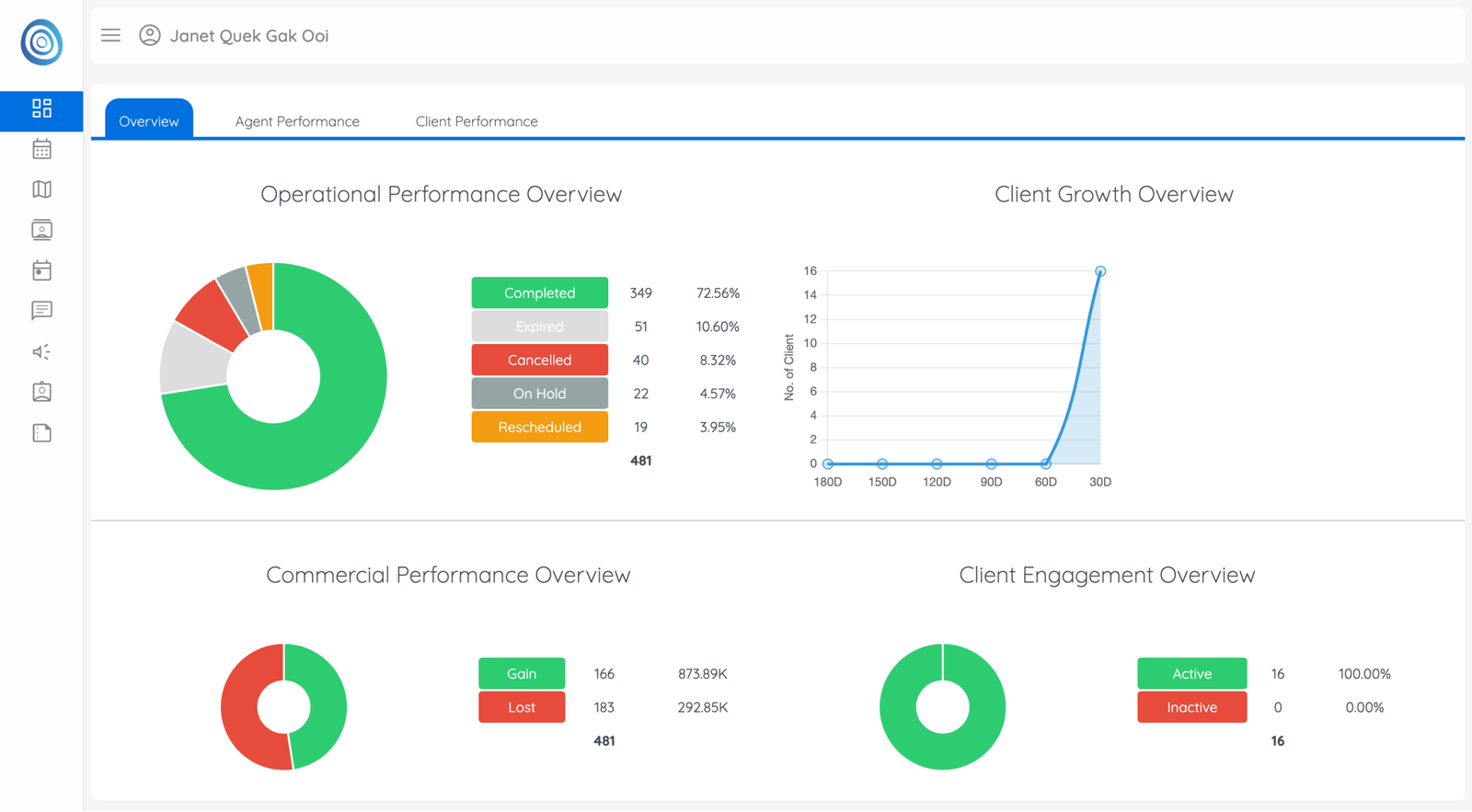Click the user profile avatar icon
1472x812 pixels.
150,35
